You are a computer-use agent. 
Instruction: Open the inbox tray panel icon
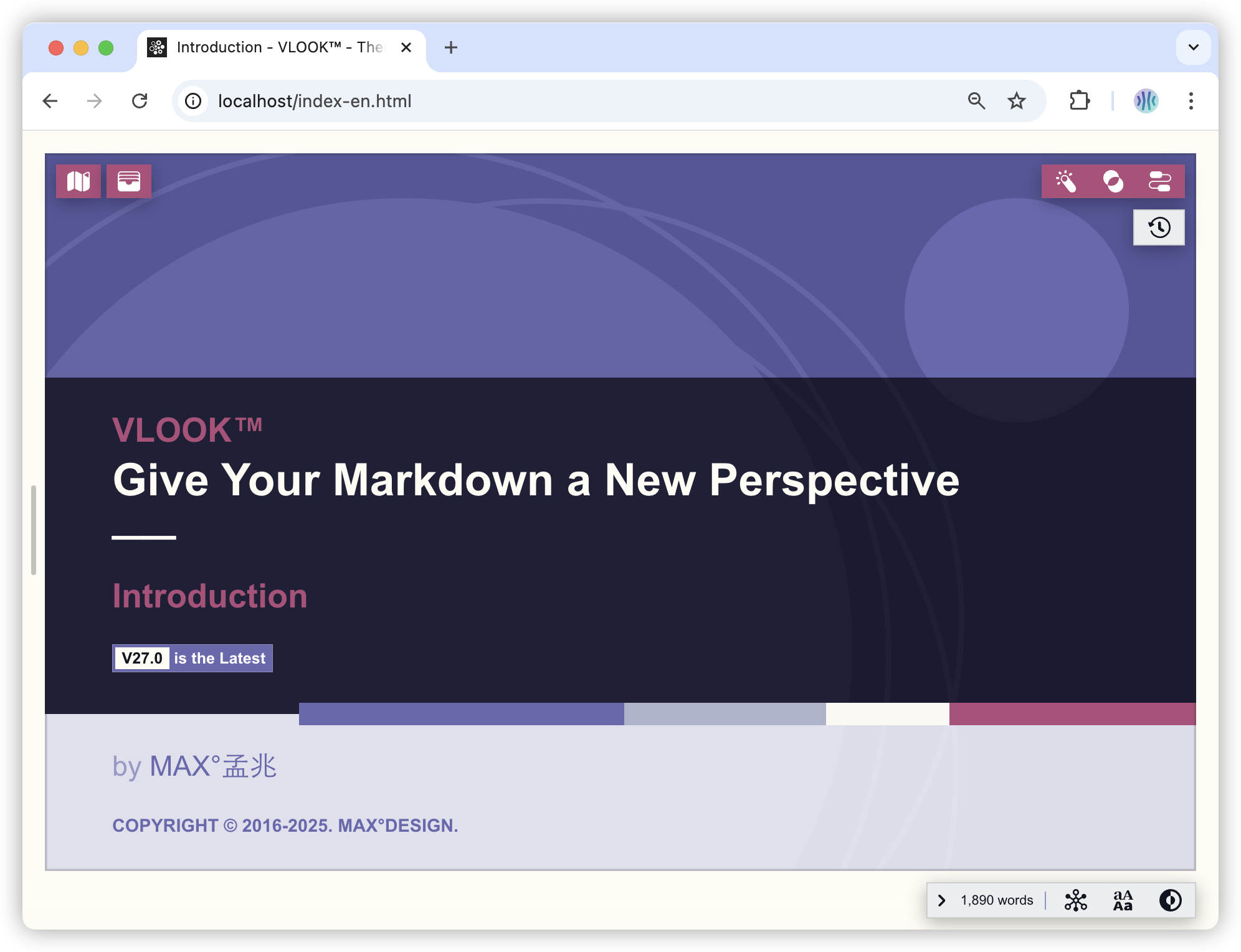[129, 181]
